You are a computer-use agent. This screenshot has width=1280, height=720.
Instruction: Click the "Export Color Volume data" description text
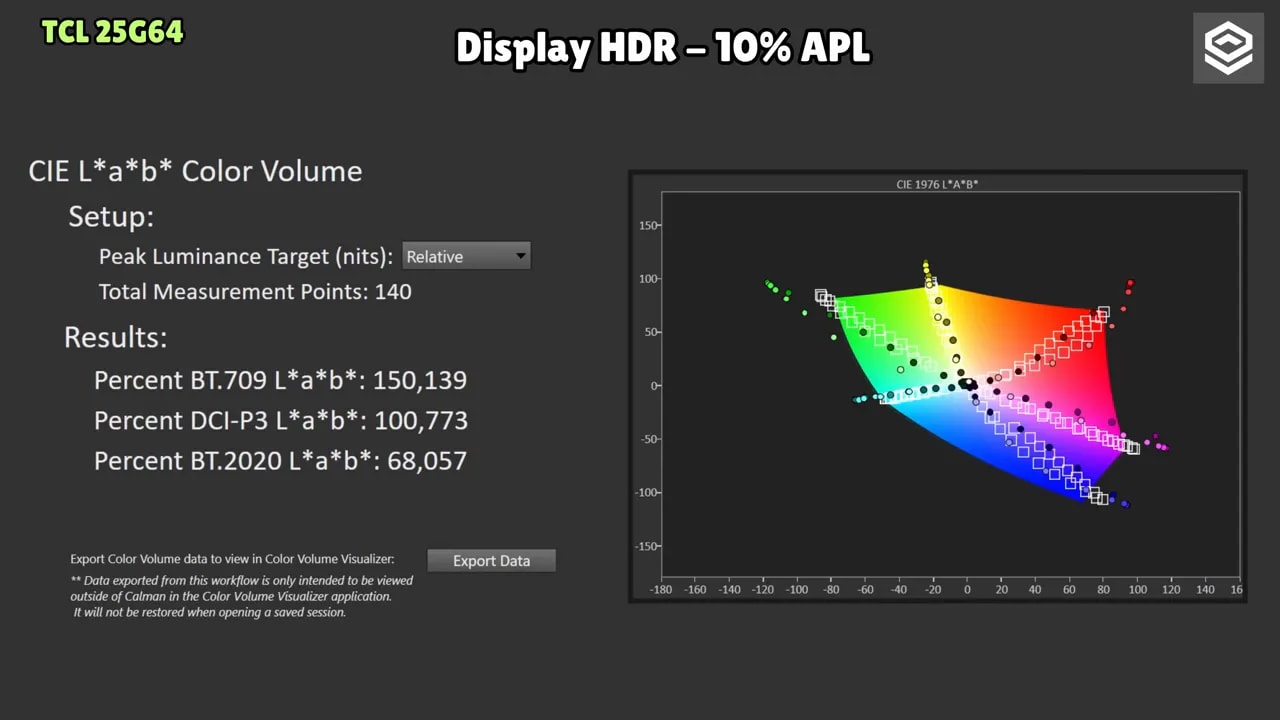click(232, 559)
